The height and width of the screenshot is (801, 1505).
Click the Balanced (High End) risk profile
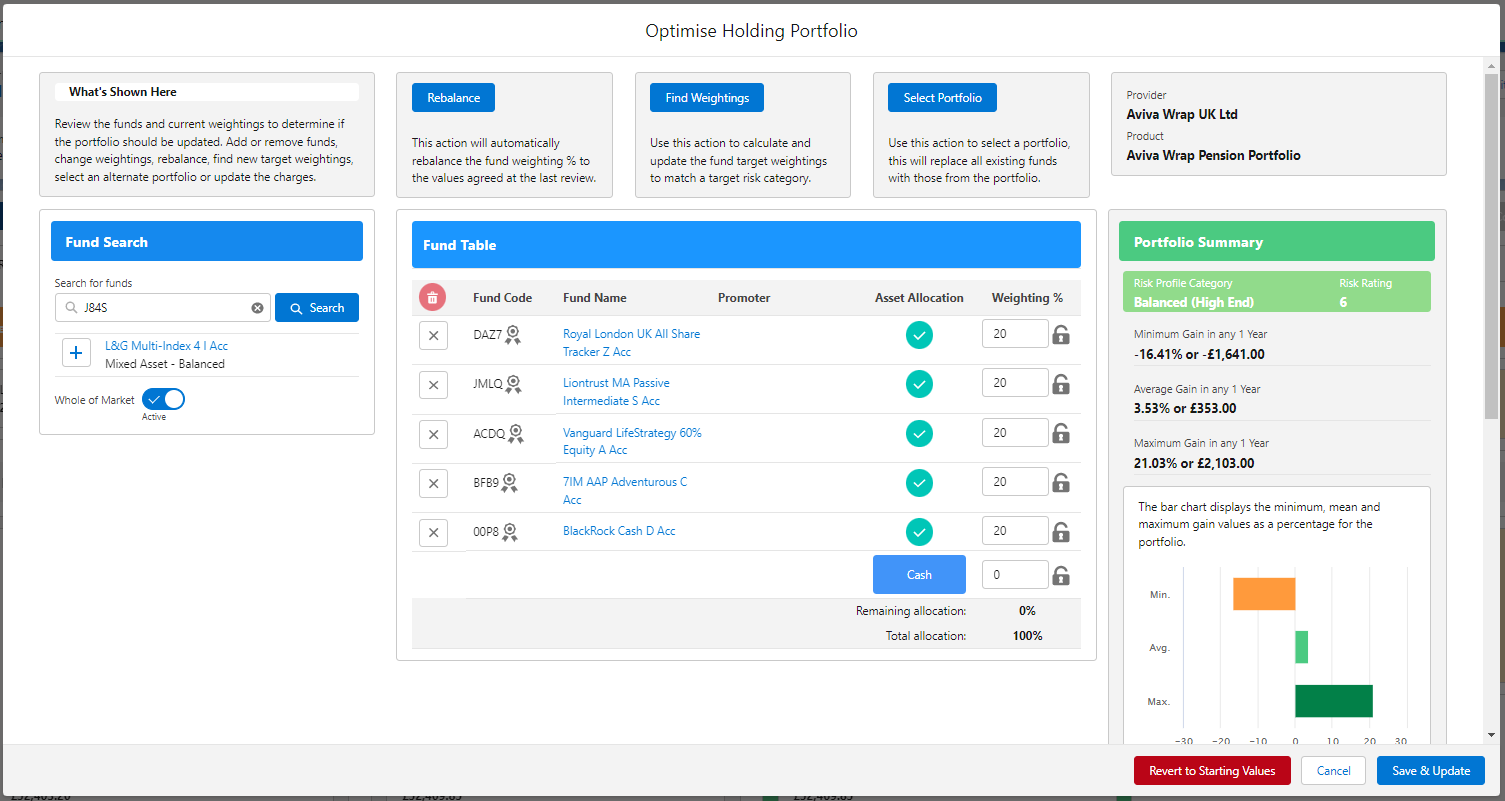click(x=1193, y=302)
